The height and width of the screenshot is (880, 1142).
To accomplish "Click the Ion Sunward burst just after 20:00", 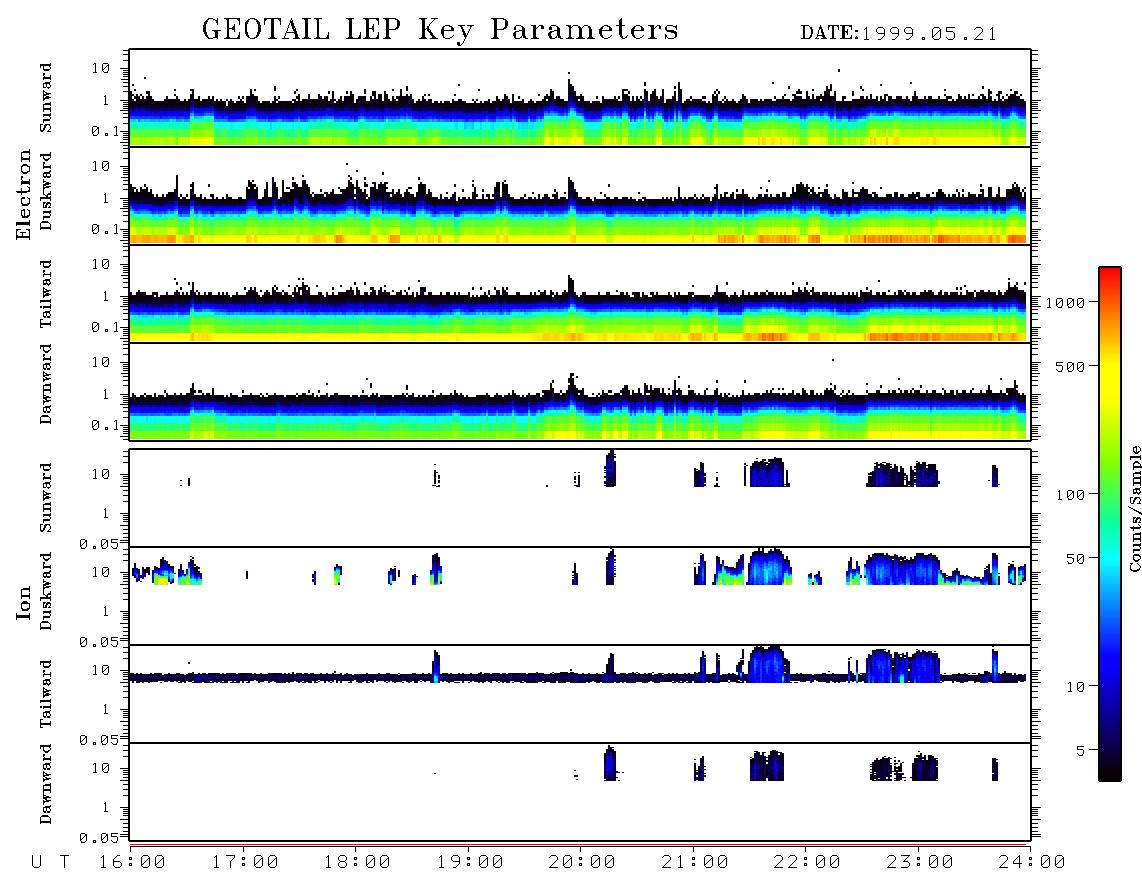I will 610,468.
